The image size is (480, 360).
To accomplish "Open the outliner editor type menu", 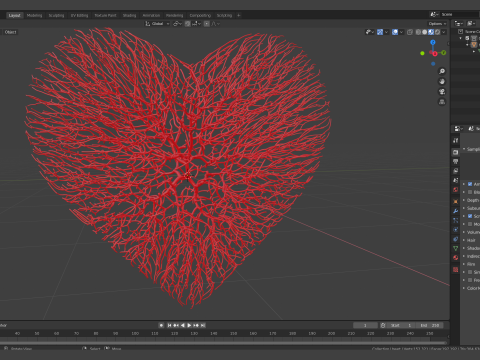I will [x=459, y=23].
